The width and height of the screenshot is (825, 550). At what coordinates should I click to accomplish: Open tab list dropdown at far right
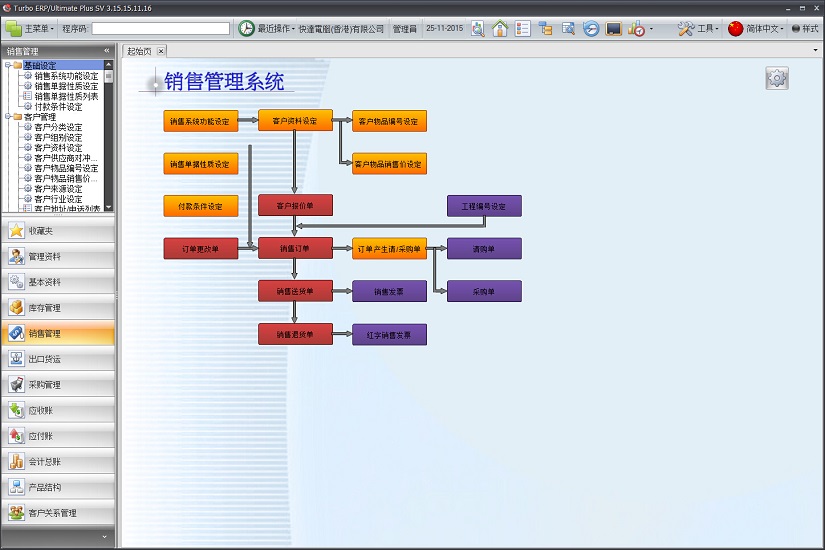pos(816,51)
